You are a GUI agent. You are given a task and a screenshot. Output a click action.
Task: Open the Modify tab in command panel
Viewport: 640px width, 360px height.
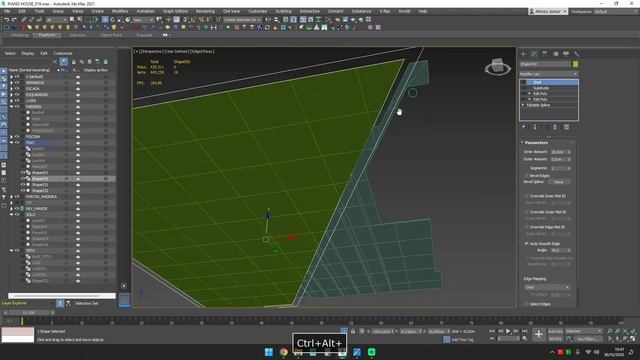pyautogui.click(x=534, y=54)
